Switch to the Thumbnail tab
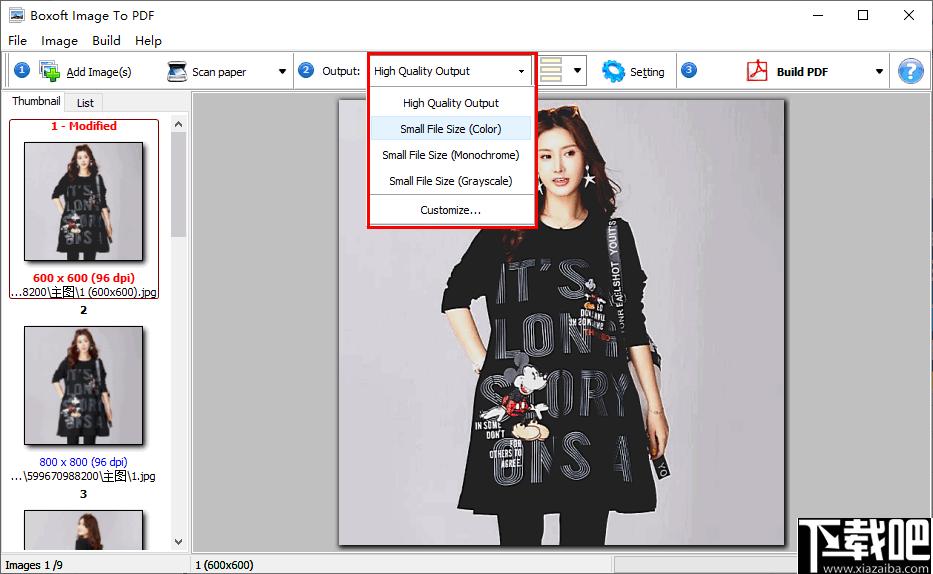 [36, 101]
